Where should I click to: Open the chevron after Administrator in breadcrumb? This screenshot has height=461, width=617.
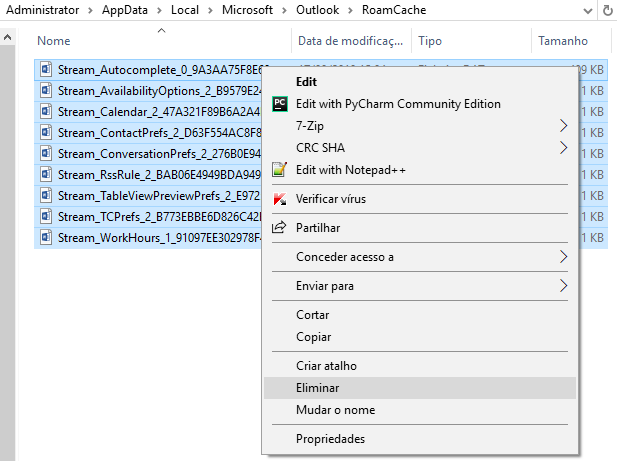click(91, 10)
